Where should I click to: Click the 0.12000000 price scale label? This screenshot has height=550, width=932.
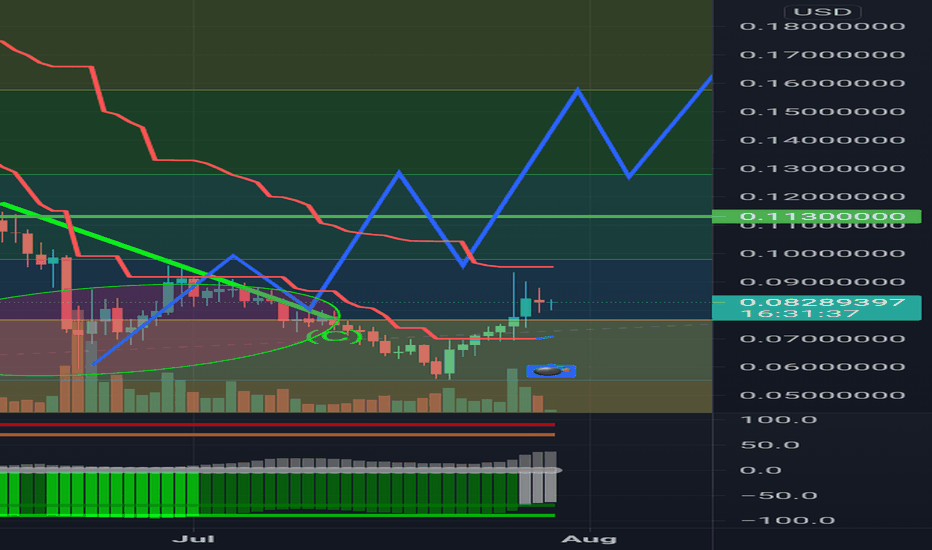(822, 196)
